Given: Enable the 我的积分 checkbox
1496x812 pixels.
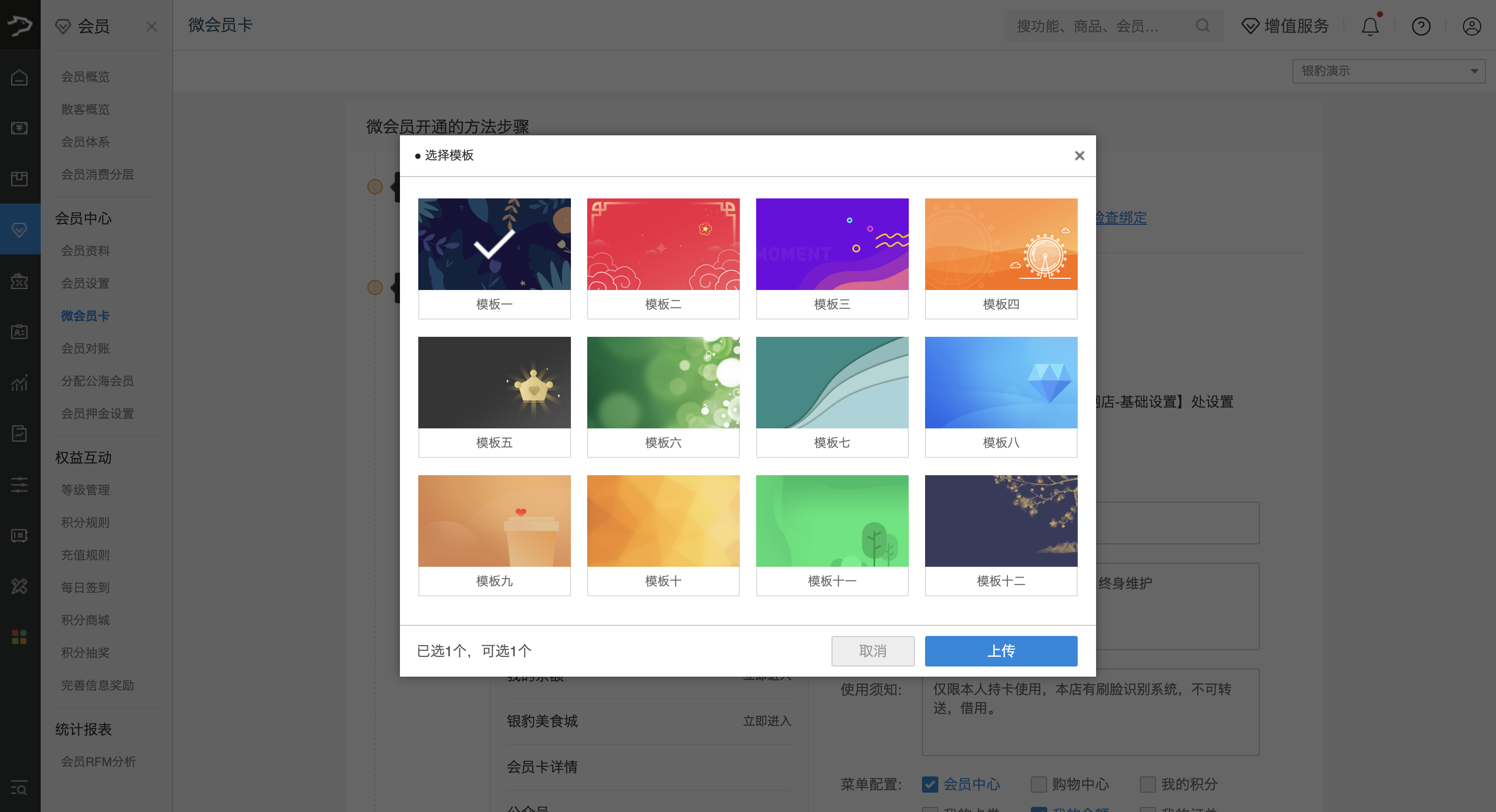Looking at the screenshot, I should 1147,784.
